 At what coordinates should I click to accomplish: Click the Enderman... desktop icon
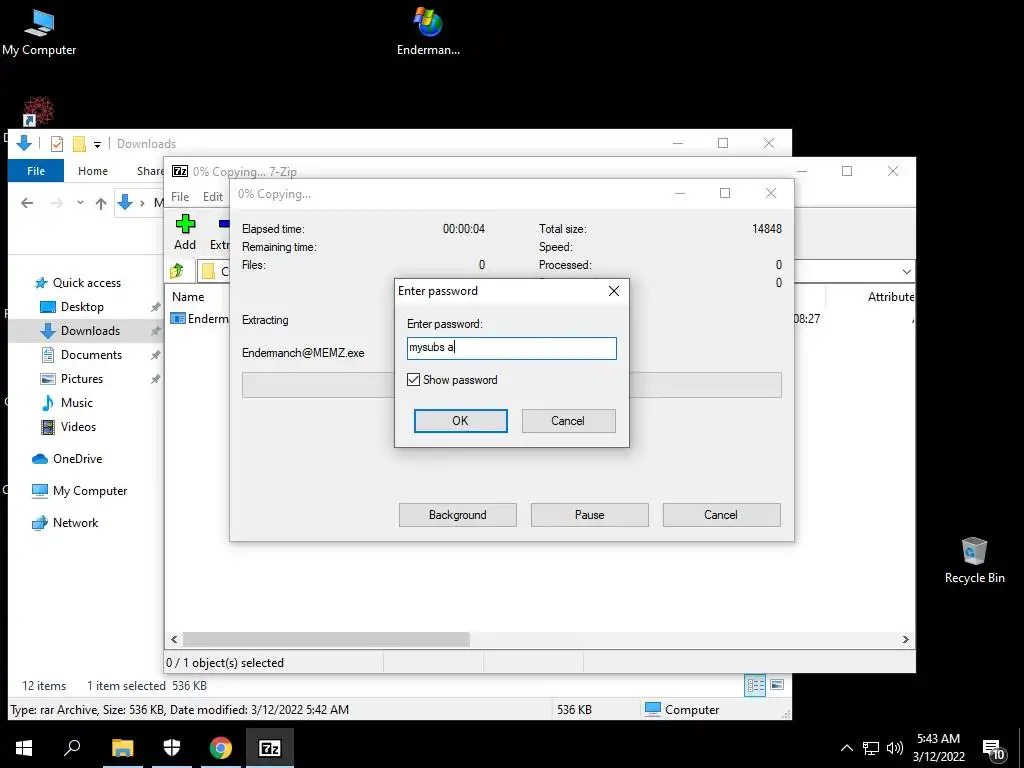coord(428,33)
